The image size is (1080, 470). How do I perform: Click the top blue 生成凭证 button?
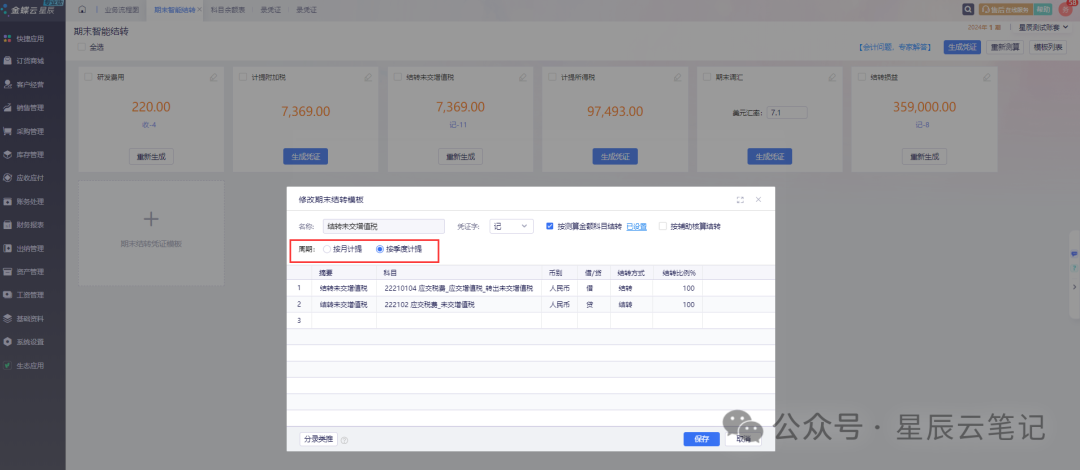click(962, 47)
